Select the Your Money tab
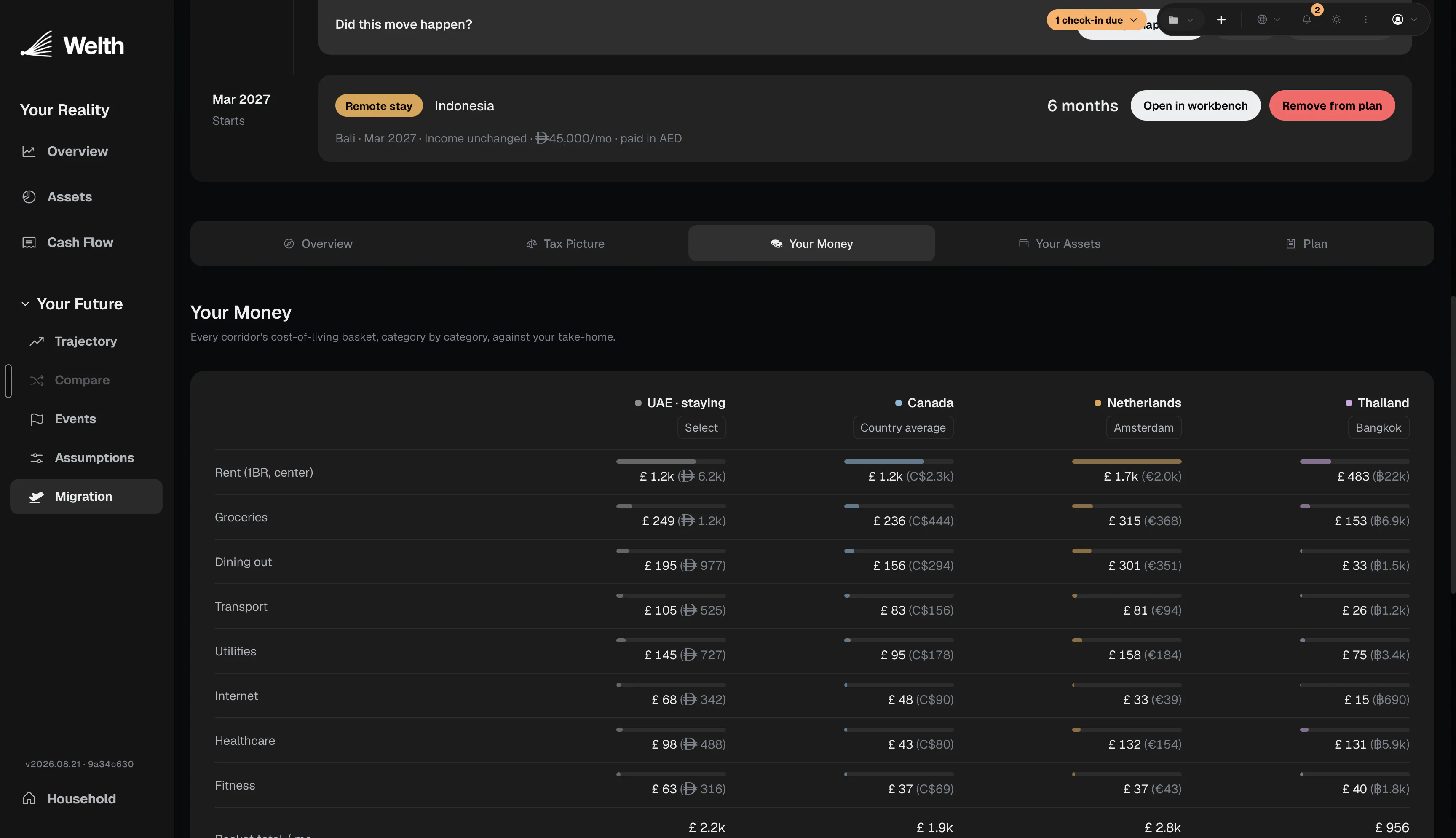This screenshot has height=838, width=1456. pos(811,244)
